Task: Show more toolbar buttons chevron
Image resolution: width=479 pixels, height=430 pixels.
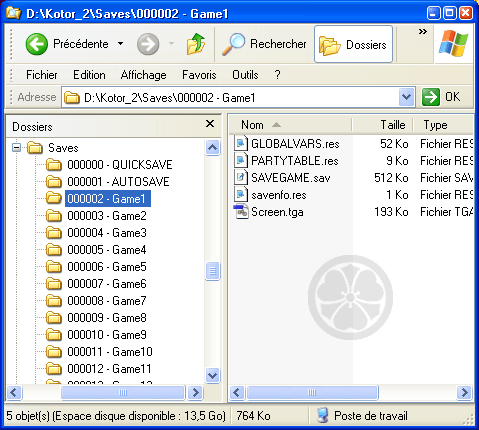Action: click(423, 32)
